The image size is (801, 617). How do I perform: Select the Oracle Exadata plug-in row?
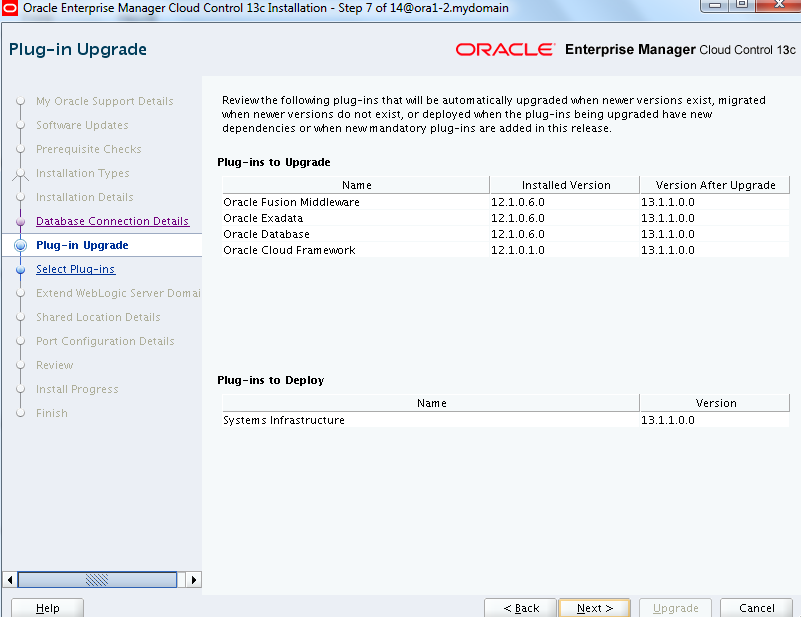pyautogui.click(x=263, y=218)
